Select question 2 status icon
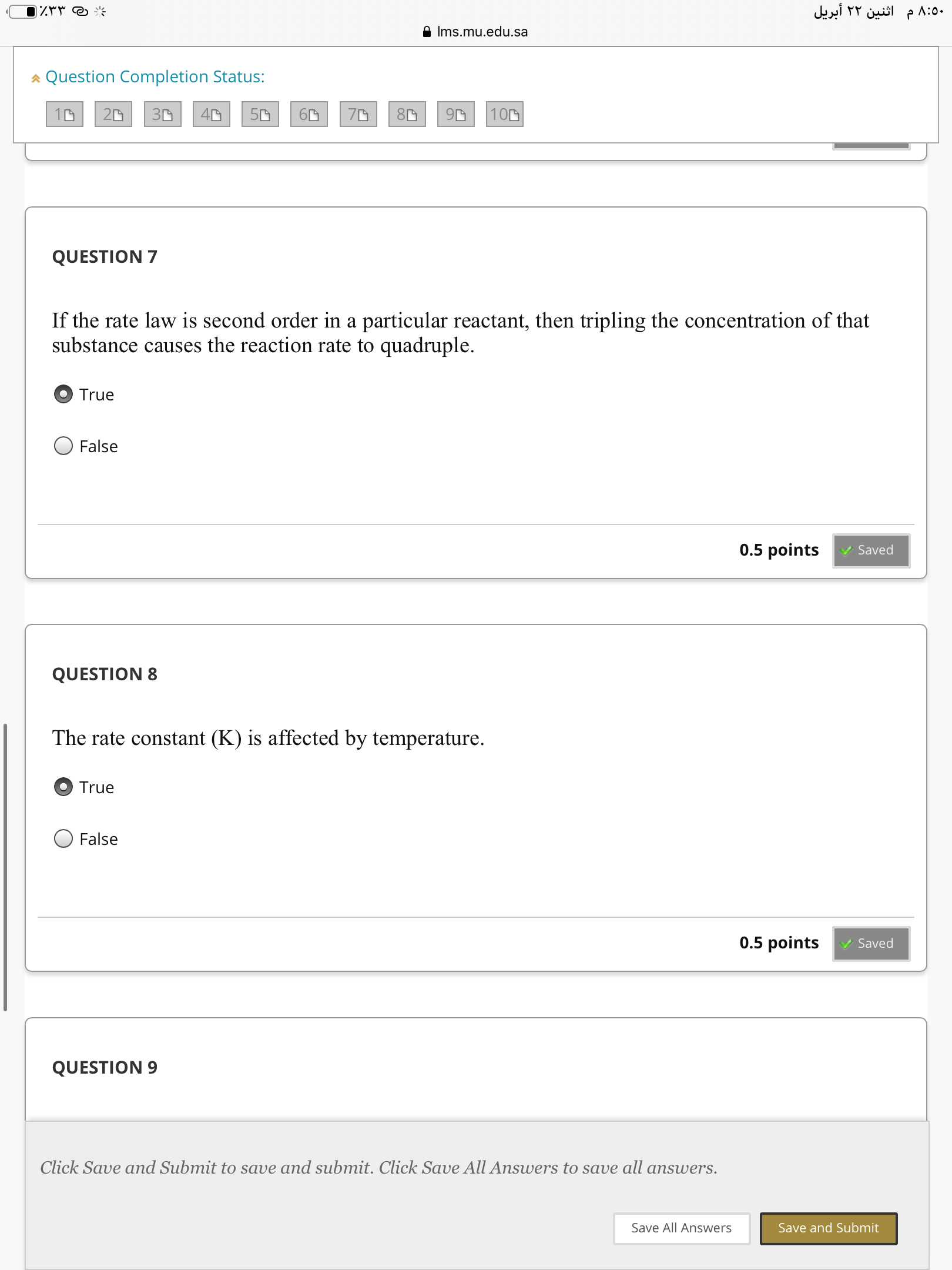 click(x=113, y=115)
